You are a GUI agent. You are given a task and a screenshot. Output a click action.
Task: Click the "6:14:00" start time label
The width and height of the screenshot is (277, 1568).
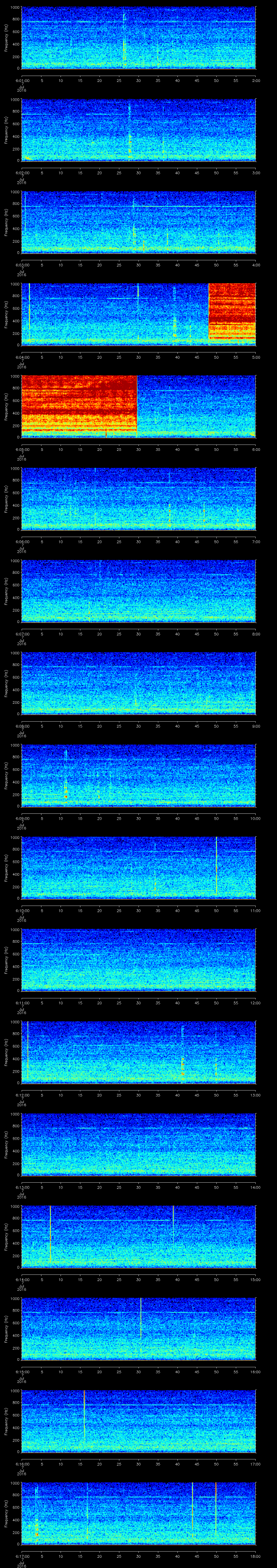22,1279
